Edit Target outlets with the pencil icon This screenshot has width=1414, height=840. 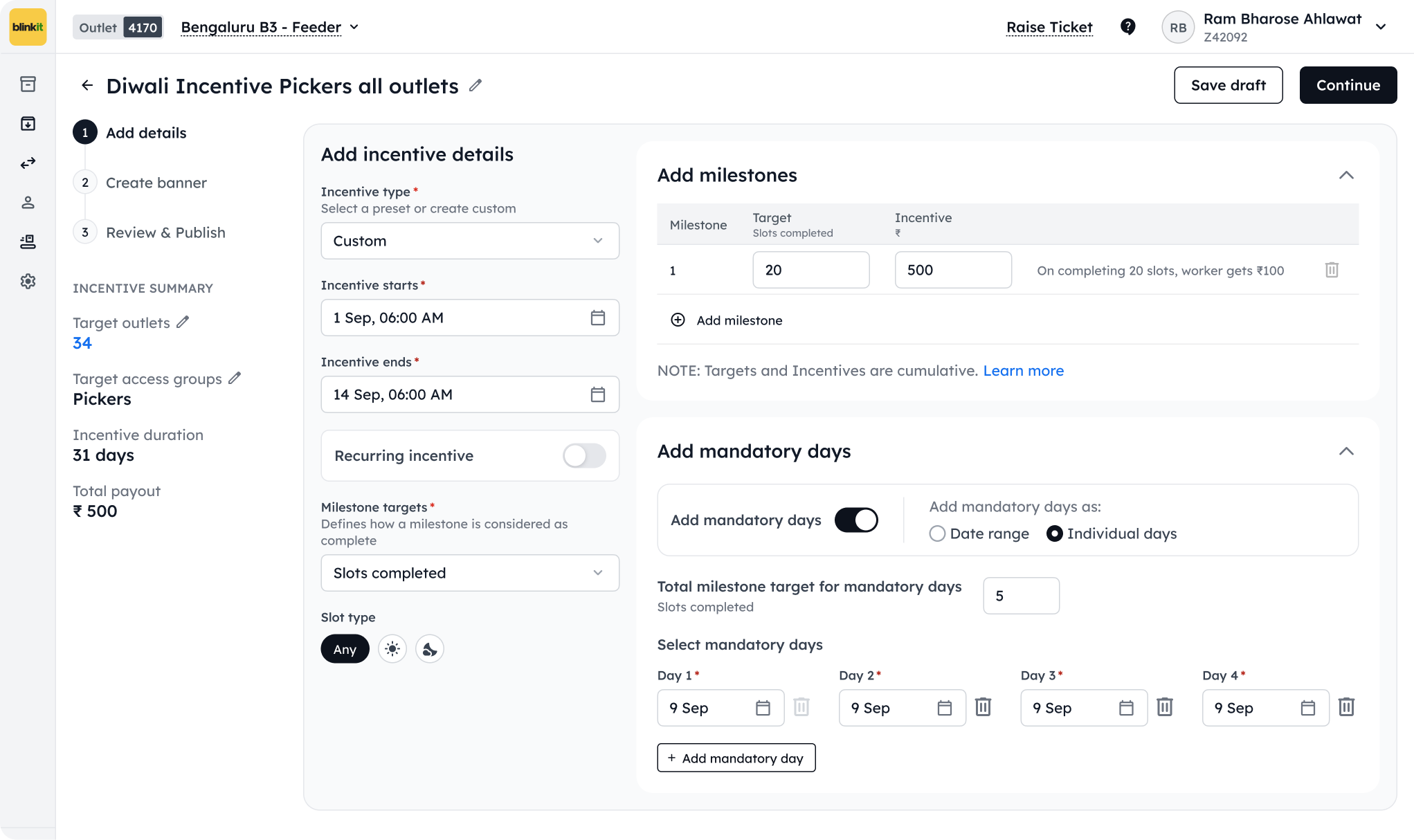(183, 322)
